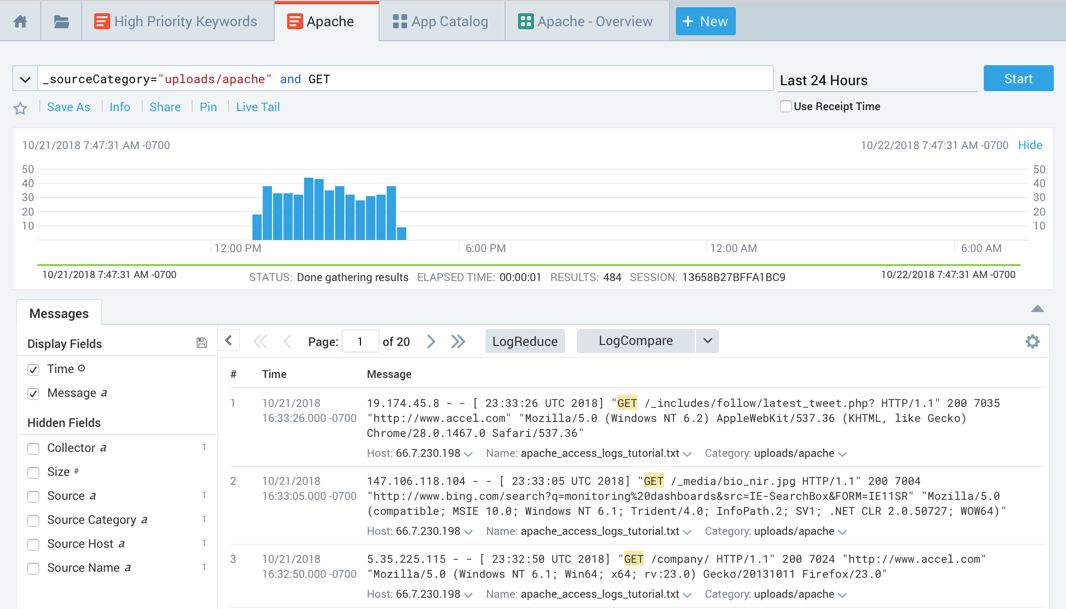1066x609 pixels.
Task: Click the tallest histogram bar
Action: click(x=309, y=209)
